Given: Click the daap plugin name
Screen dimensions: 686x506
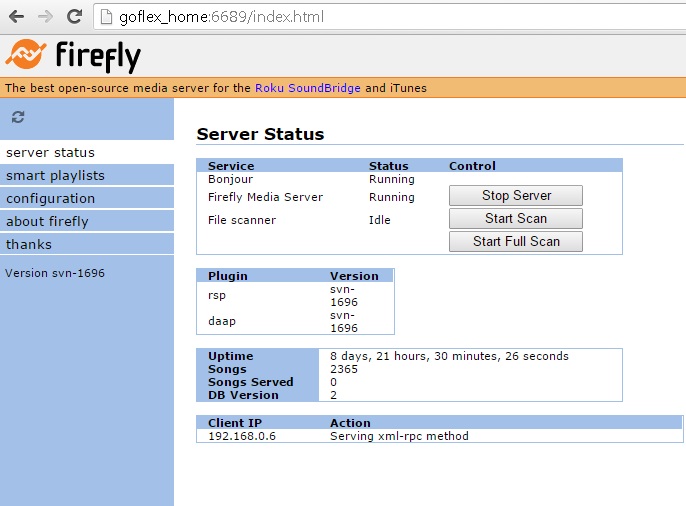Looking at the screenshot, I should (222, 321).
